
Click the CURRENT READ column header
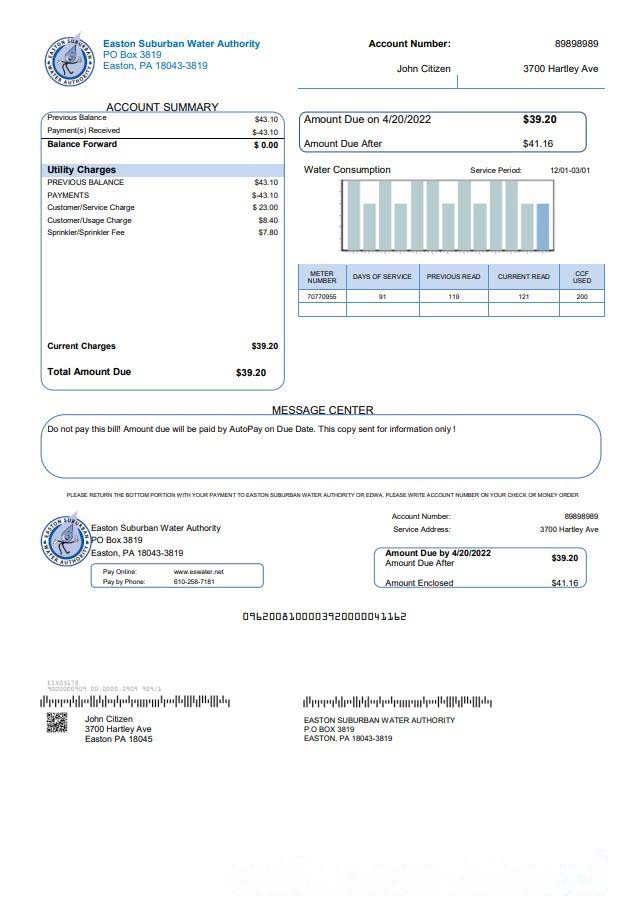(x=523, y=276)
